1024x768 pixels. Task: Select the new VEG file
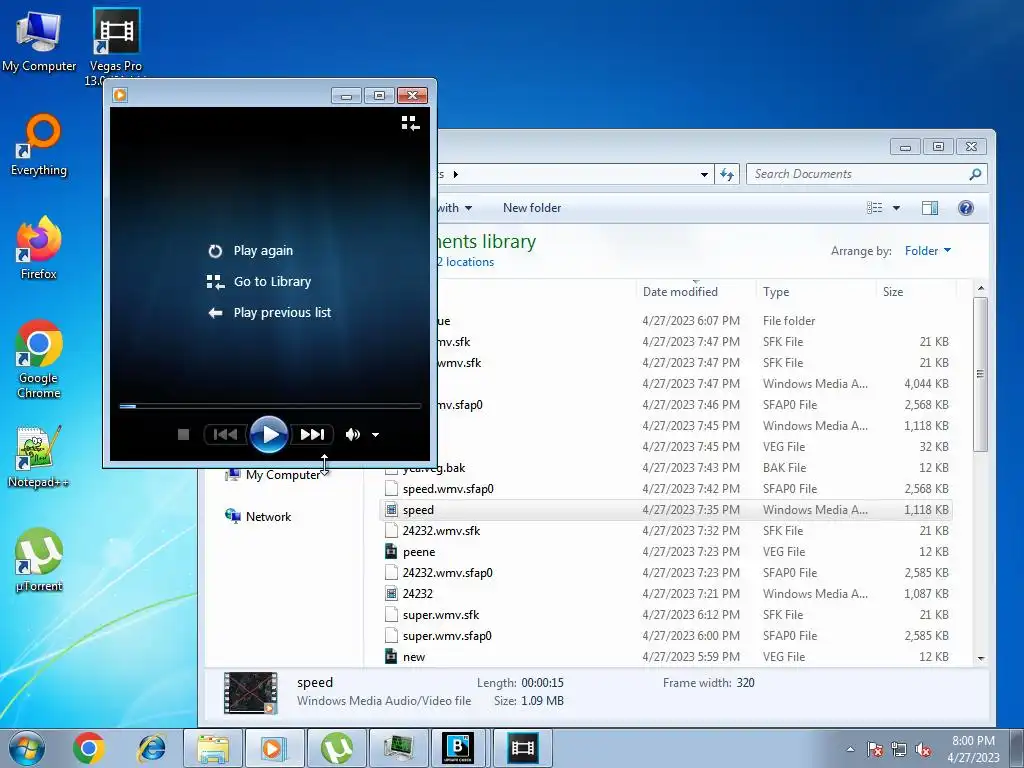point(405,657)
